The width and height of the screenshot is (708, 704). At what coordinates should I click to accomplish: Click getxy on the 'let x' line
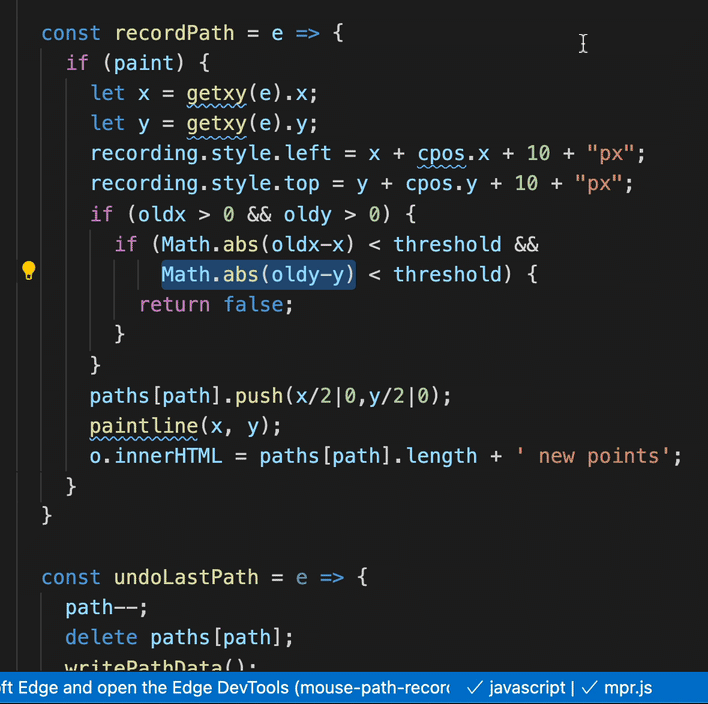[216, 93]
